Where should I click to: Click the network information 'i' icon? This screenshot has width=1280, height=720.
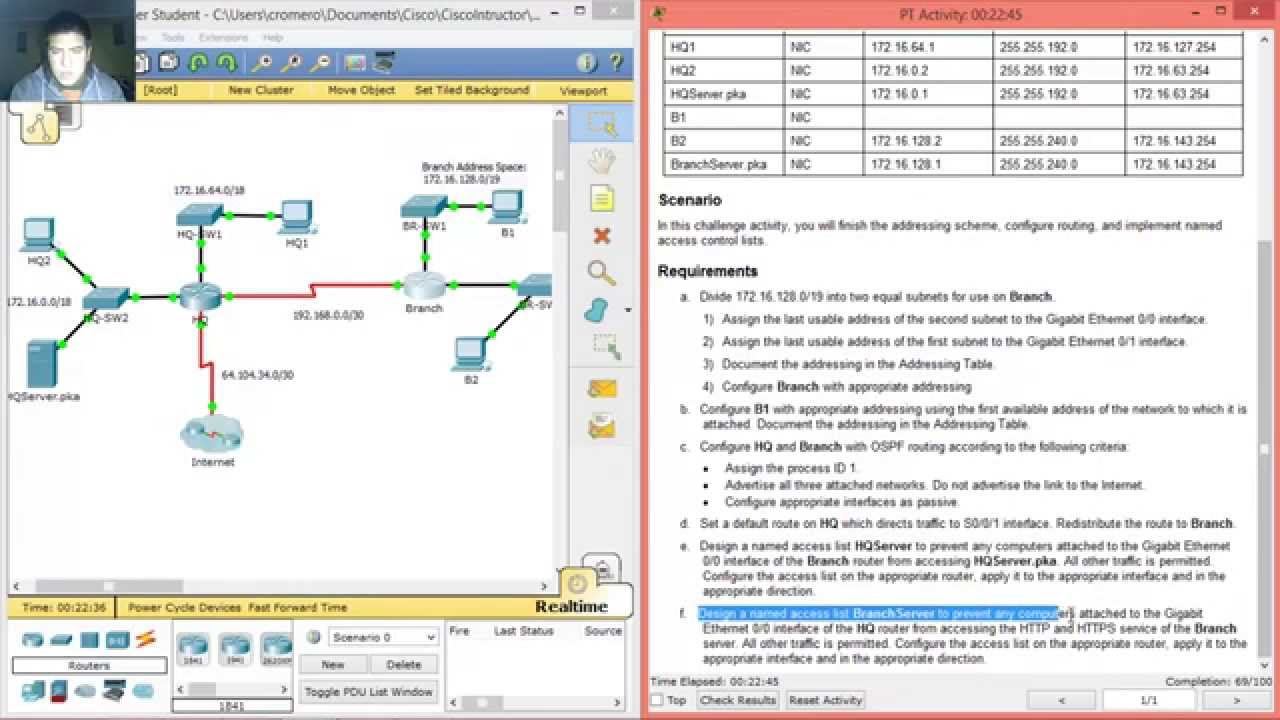pos(587,63)
